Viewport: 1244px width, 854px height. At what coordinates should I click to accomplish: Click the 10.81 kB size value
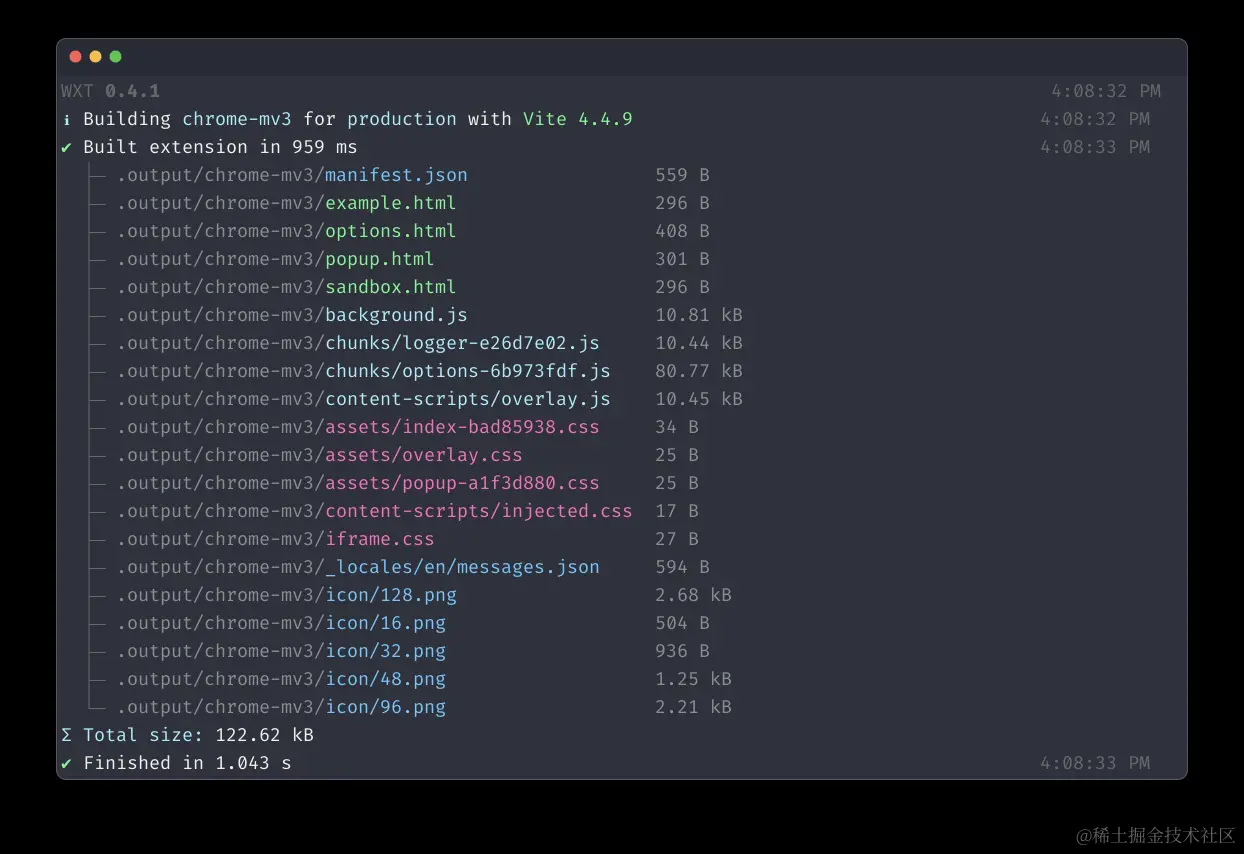pyautogui.click(x=699, y=315)
